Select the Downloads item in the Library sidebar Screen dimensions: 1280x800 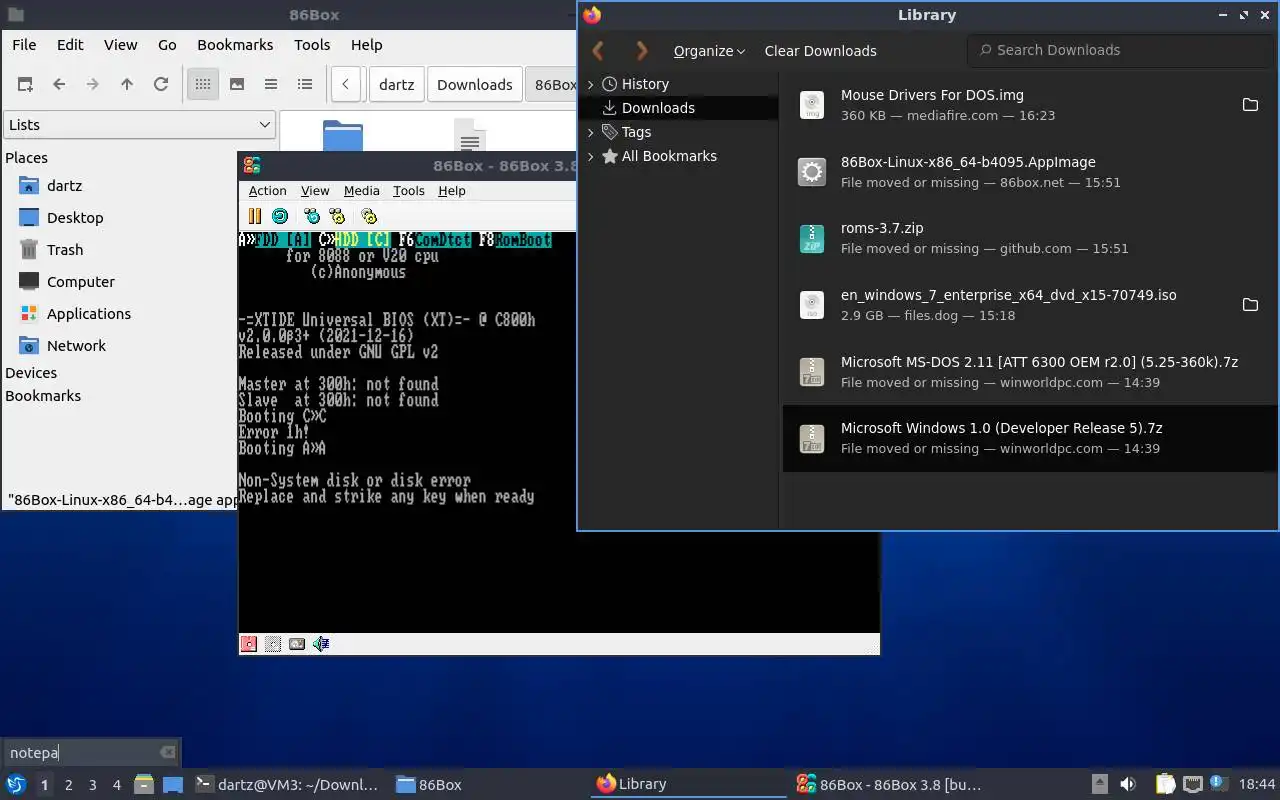[x=679, y=108]
